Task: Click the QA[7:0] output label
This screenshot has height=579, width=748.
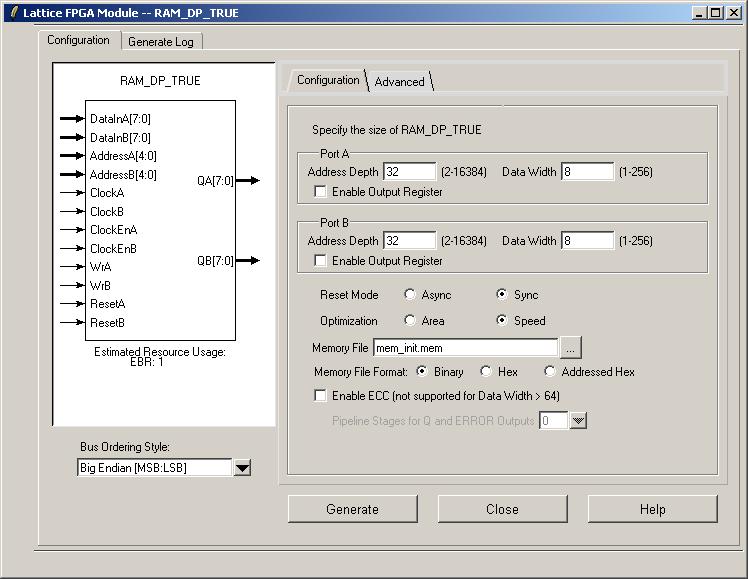Action: (215, 181)
